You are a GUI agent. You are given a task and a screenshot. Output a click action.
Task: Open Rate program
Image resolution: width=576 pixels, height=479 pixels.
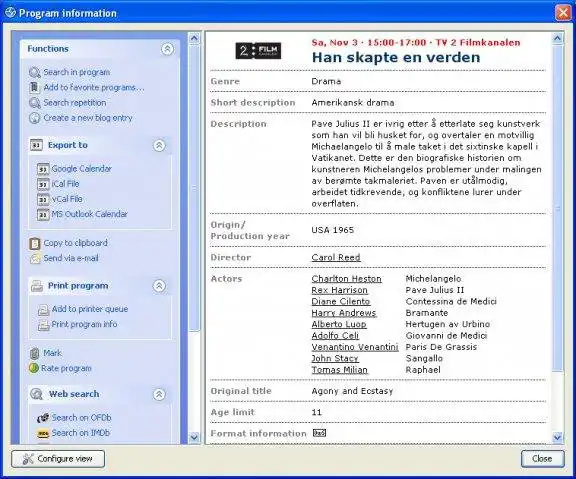[66, 368]
